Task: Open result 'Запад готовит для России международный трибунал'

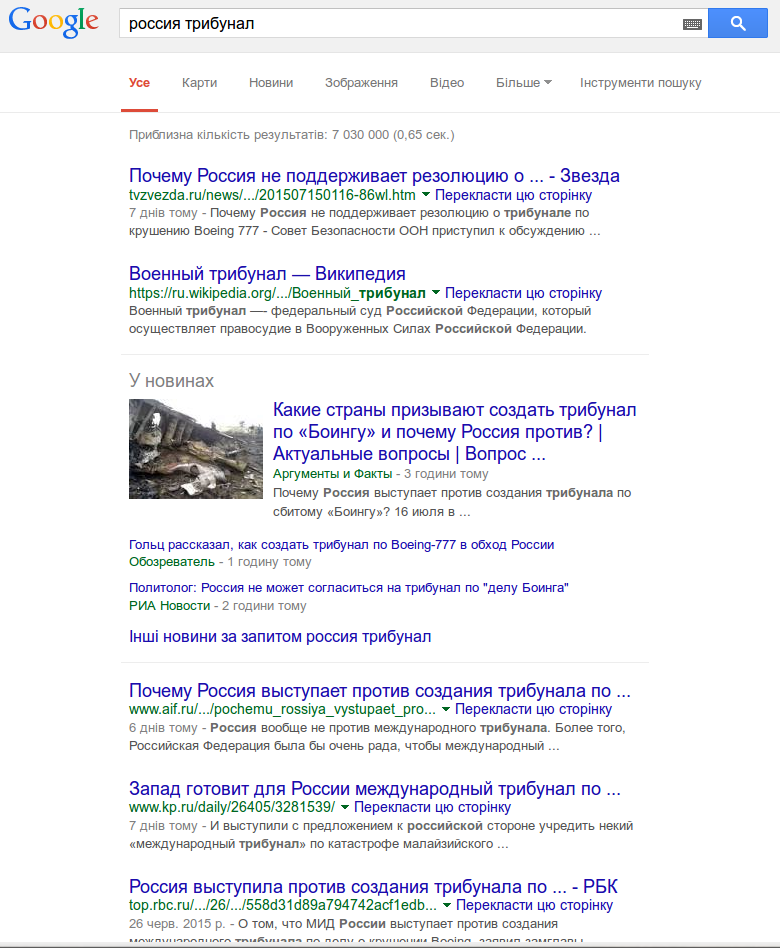Action: (x=375, y=788)
